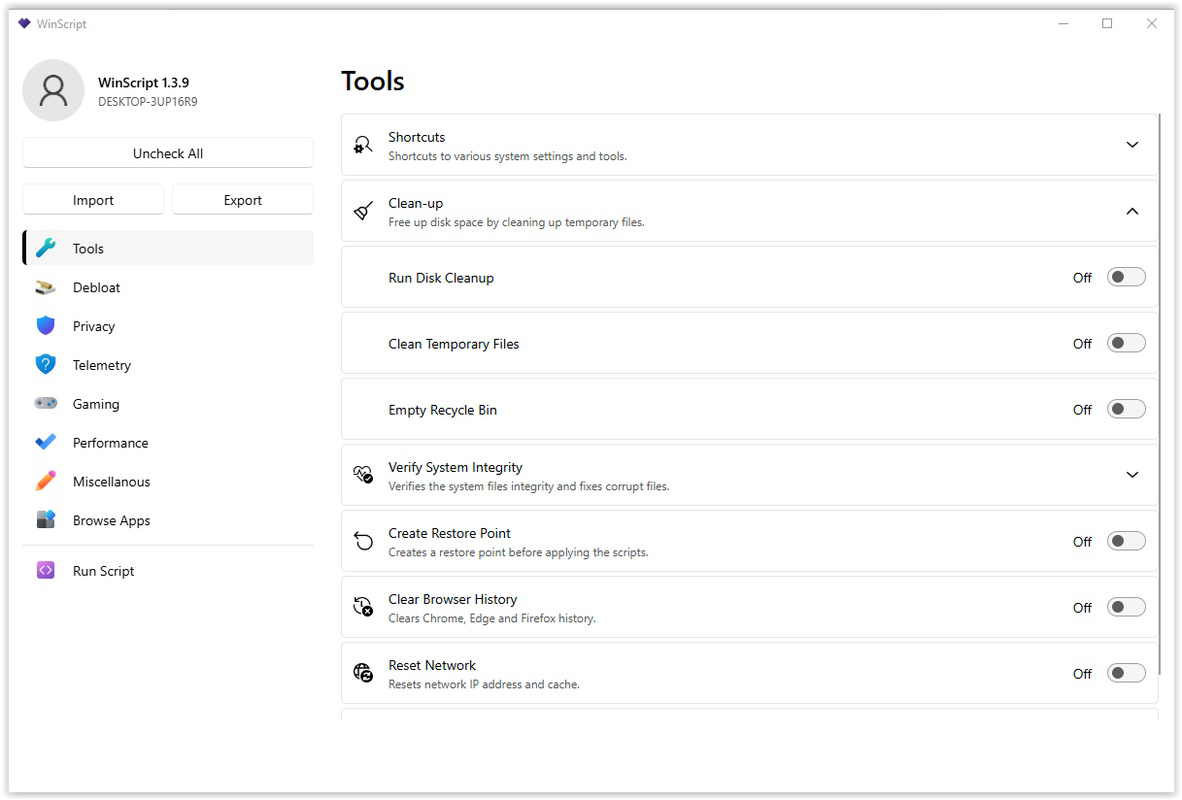Screen dimensions: 1182x800
Task: Click the Telemetry question-shield icon
Action: (45, 365)
